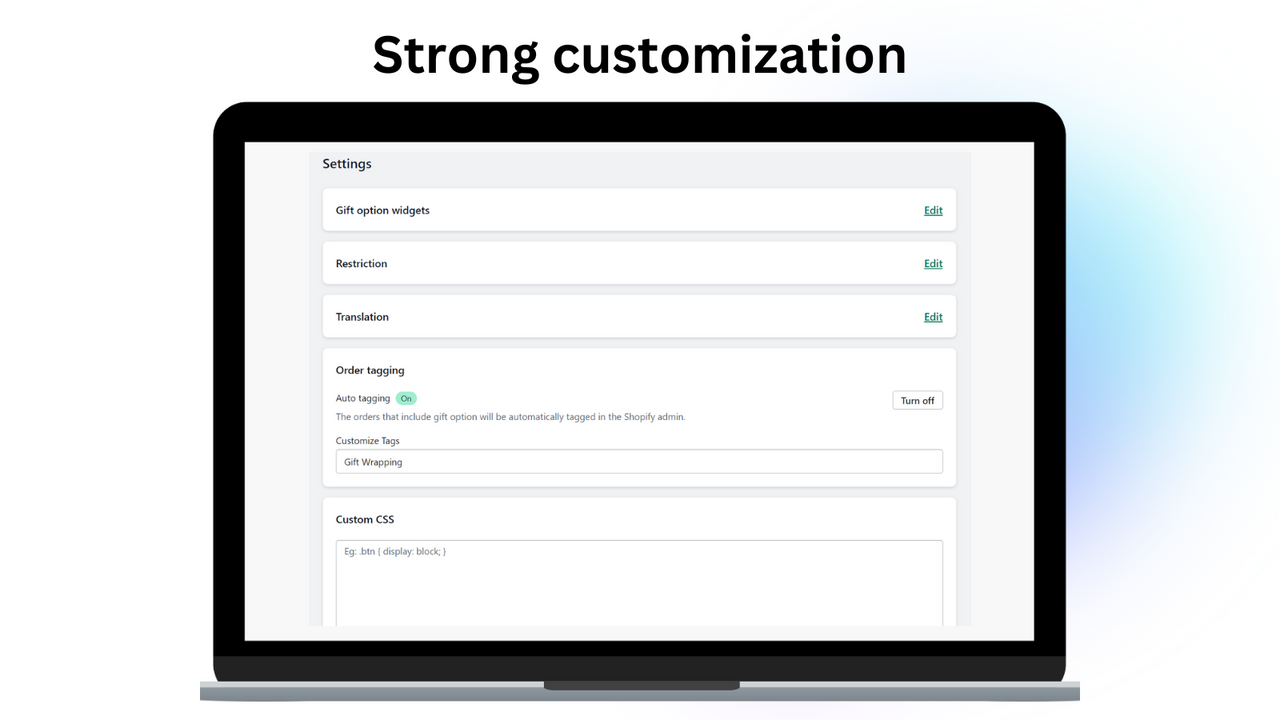Screen dimensions: 1280x720
Task: Select the Restriction card title
Action: coord(362,264)
